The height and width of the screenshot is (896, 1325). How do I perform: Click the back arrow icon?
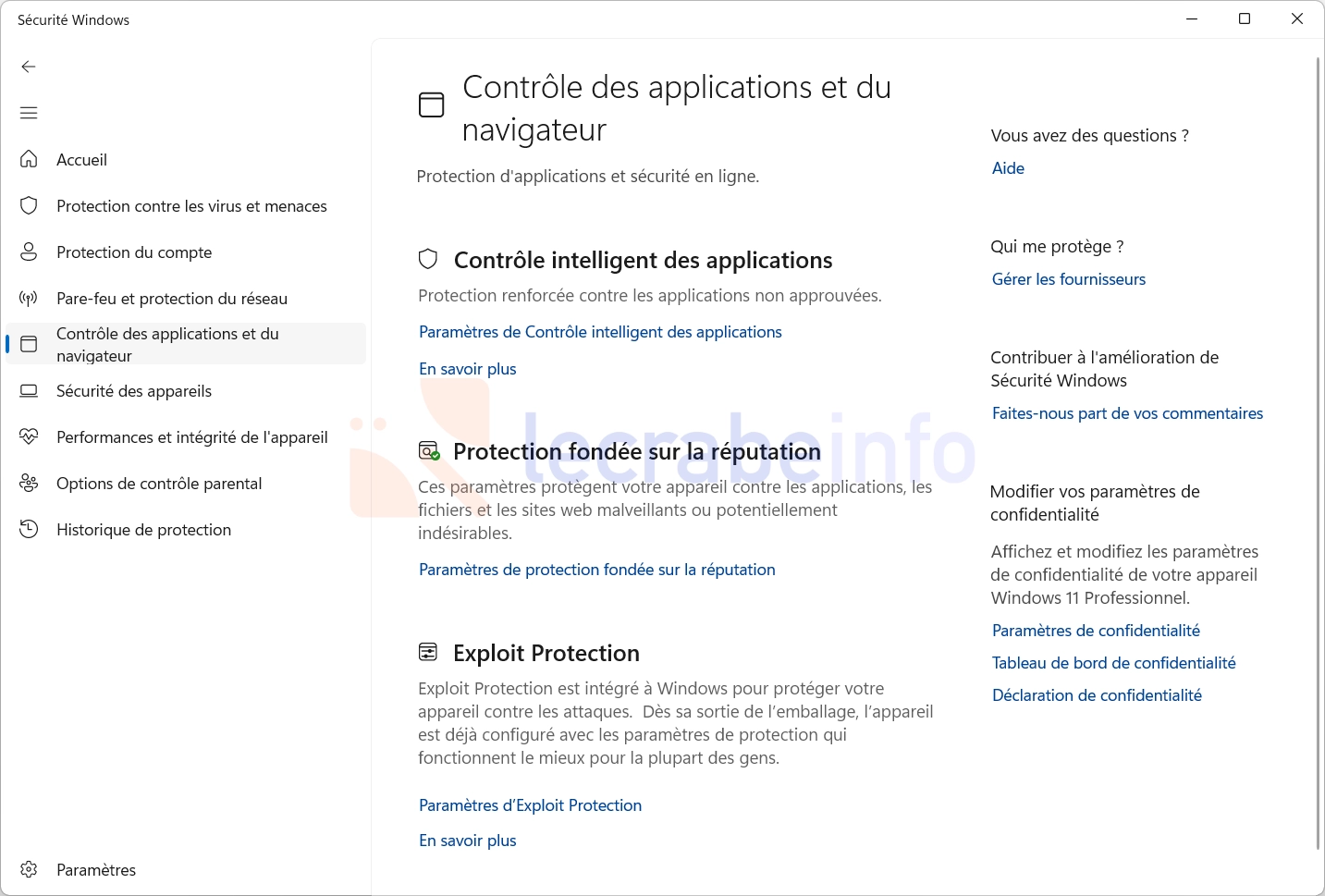coord(29,67)
